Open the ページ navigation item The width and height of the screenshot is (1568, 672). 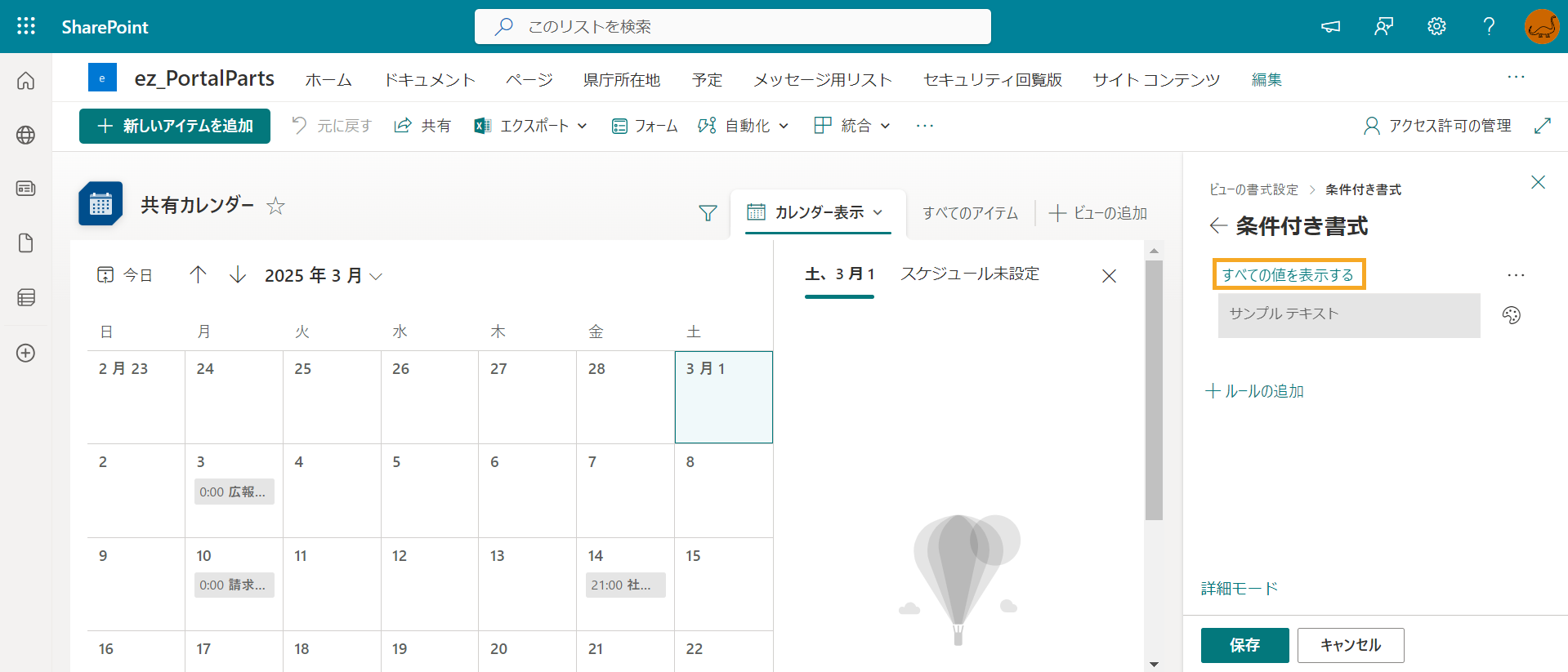click(529, 79)
